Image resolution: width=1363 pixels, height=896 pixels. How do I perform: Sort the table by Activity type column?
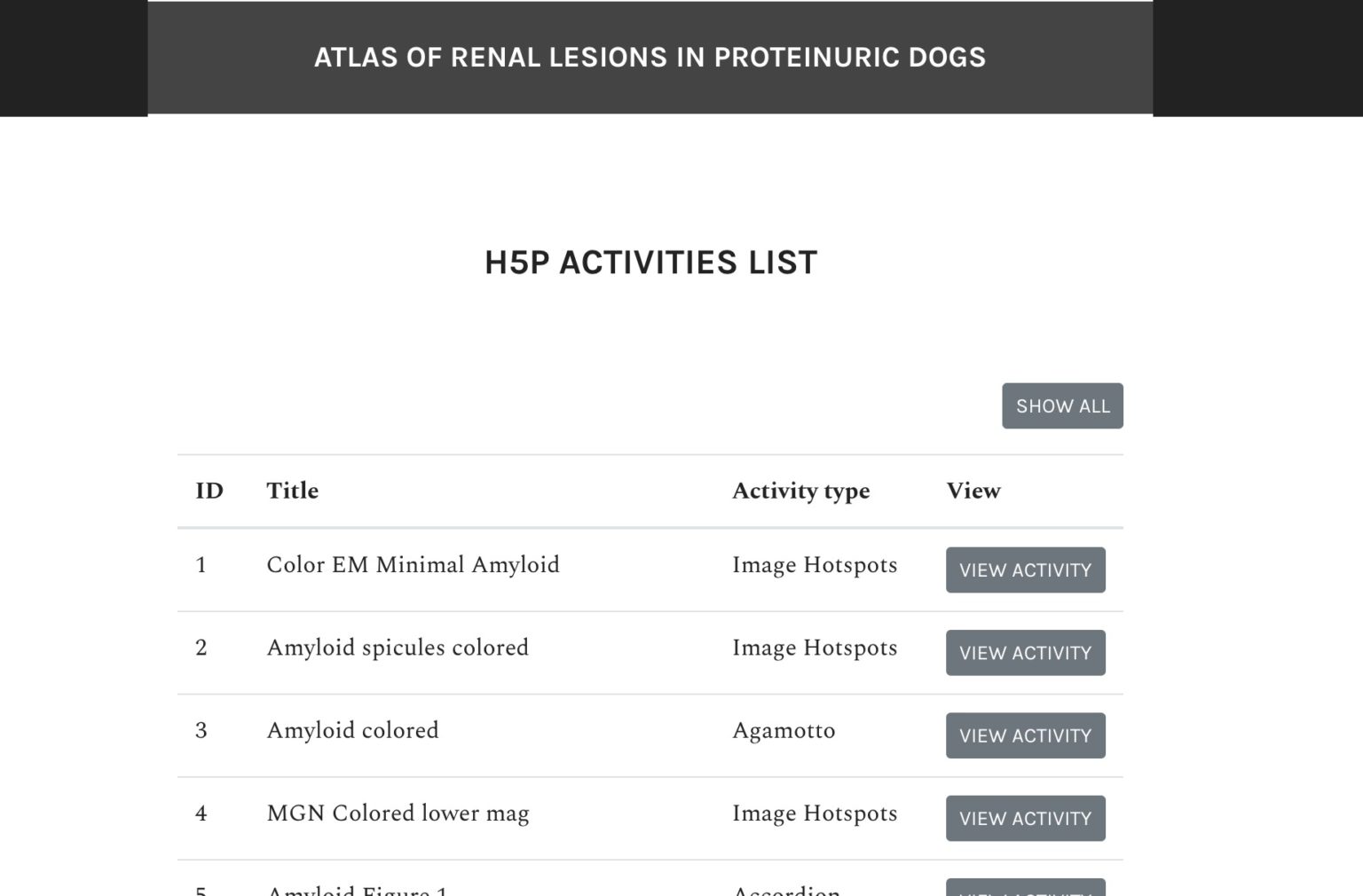click(801, 491)
